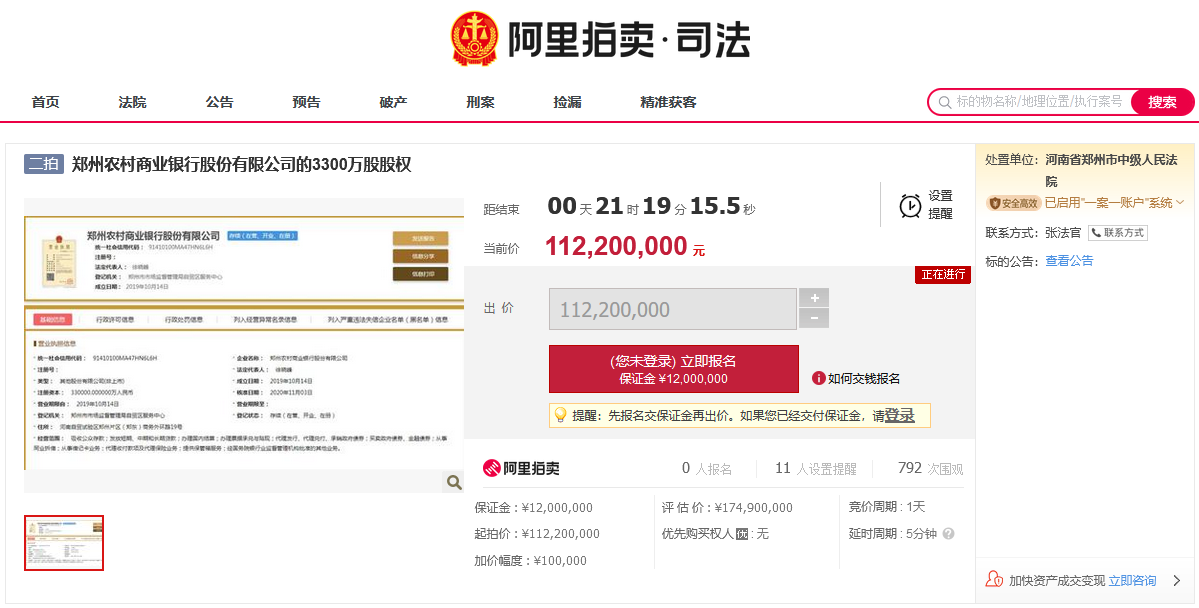Click the magnifier zoom icon on image
The image size is (1199, 608).
click(x=454, y=482)
